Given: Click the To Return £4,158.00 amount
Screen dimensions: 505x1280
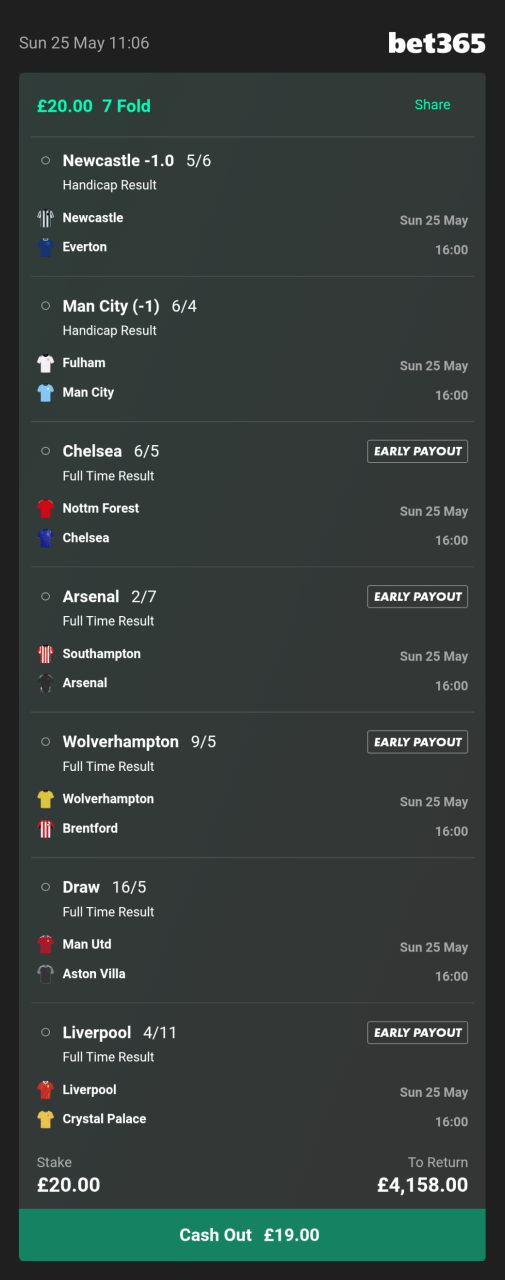Looking at the screenshot, I should [422, 1185].
